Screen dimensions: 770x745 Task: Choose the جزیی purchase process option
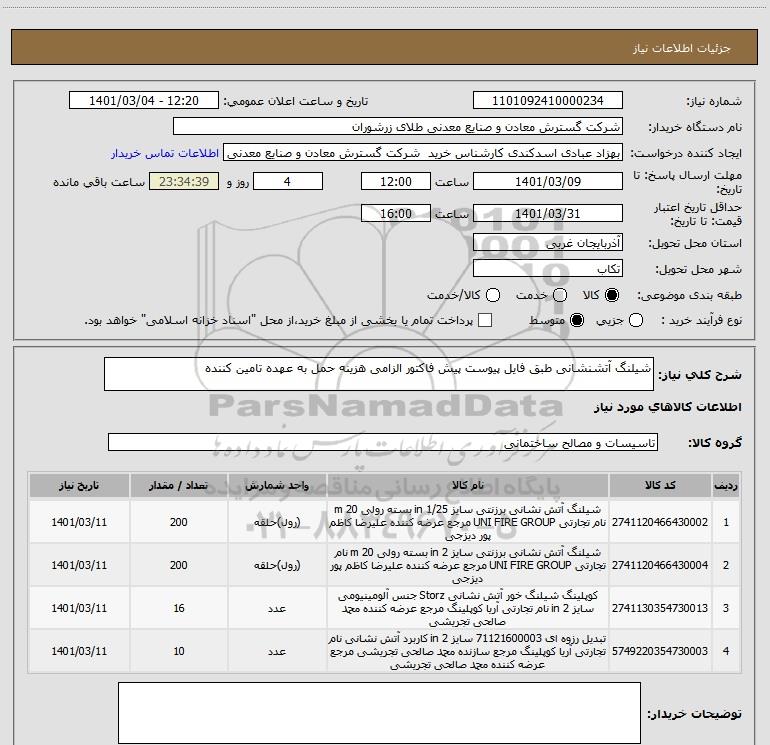[635, 321]
